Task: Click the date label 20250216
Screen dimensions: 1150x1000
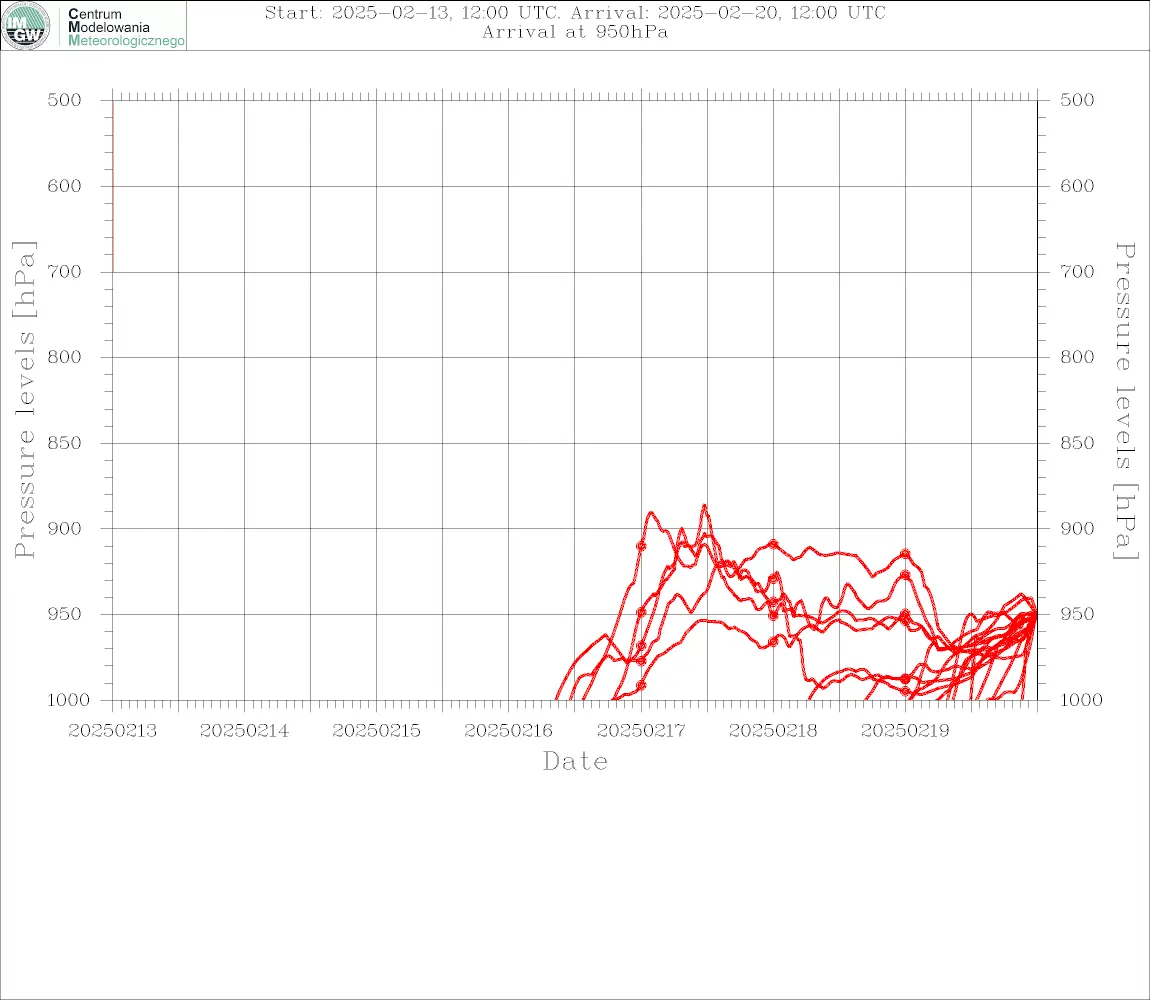Action: pos(508,731)
